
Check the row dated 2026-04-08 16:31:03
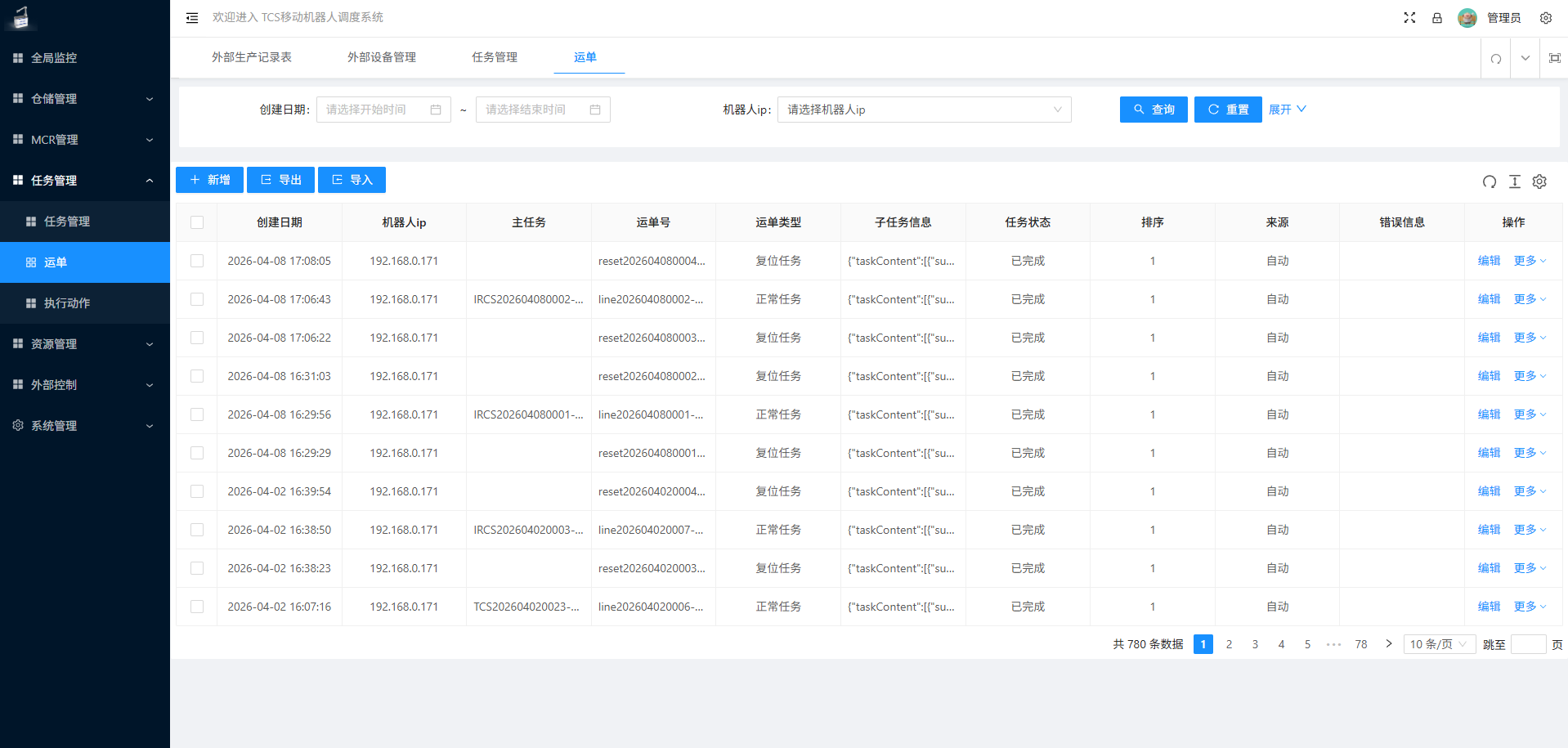(x=197, y=376)
